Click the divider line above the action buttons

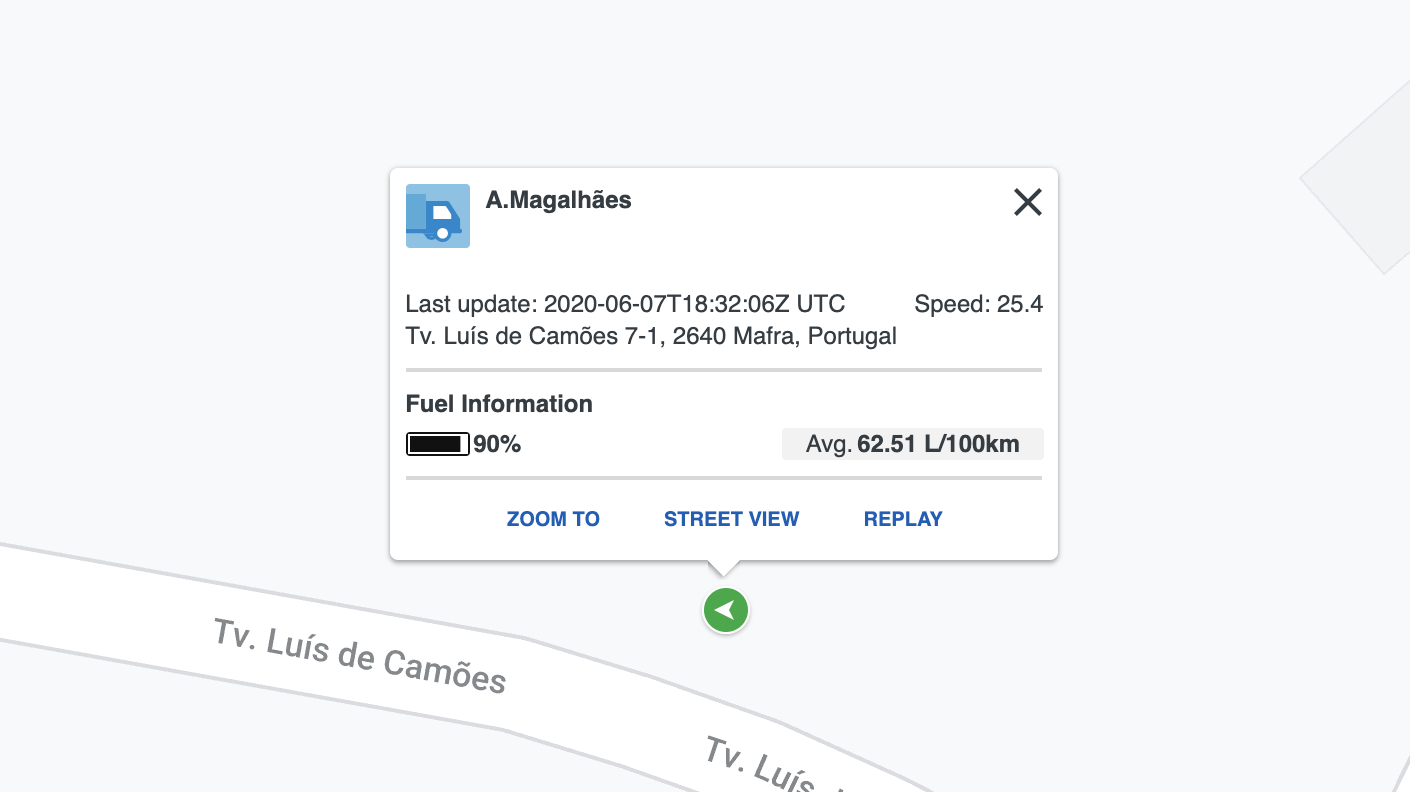tap(724, 478)
